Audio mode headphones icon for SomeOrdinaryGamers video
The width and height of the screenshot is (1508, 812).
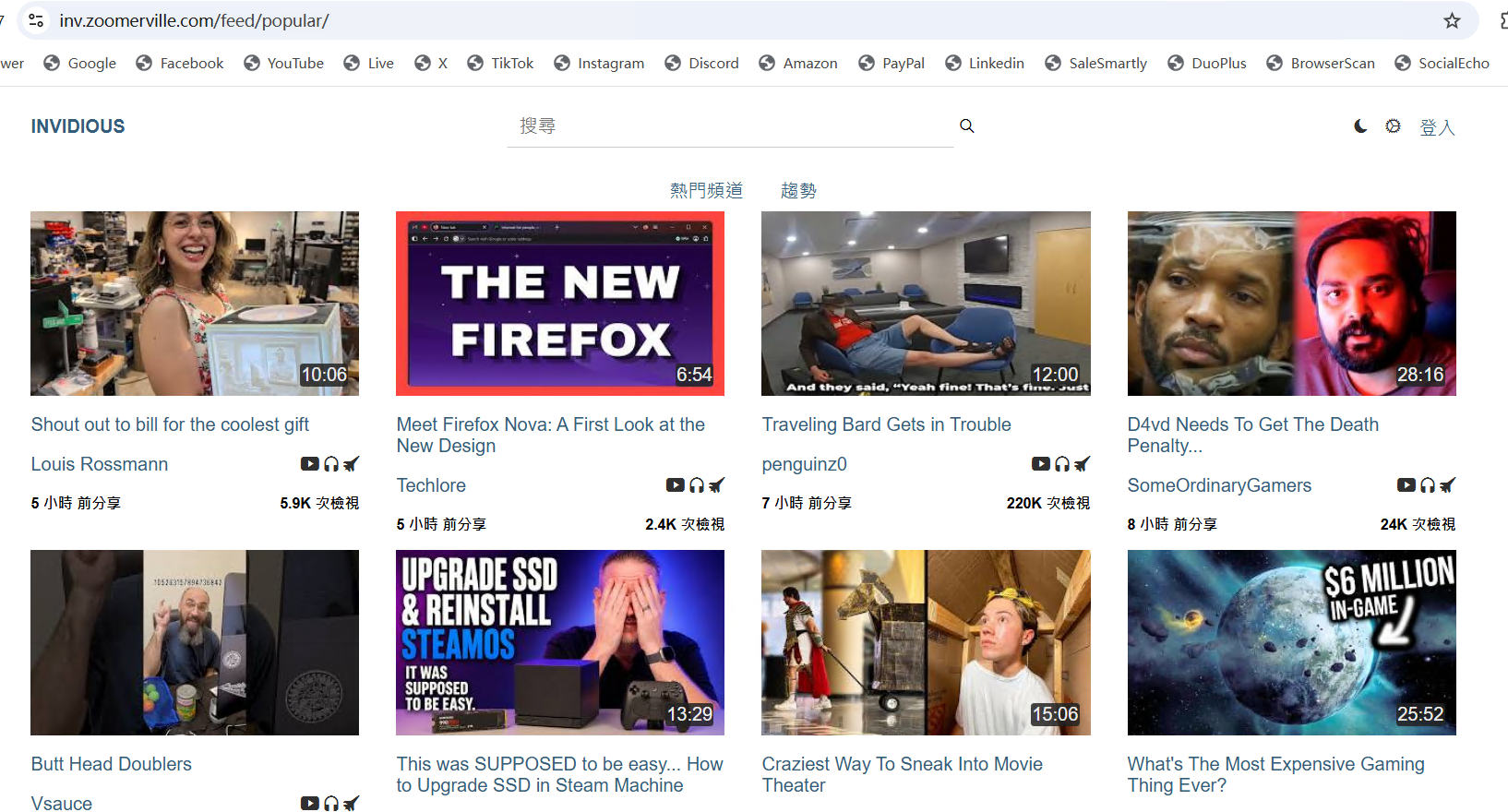coord(1428,485)
